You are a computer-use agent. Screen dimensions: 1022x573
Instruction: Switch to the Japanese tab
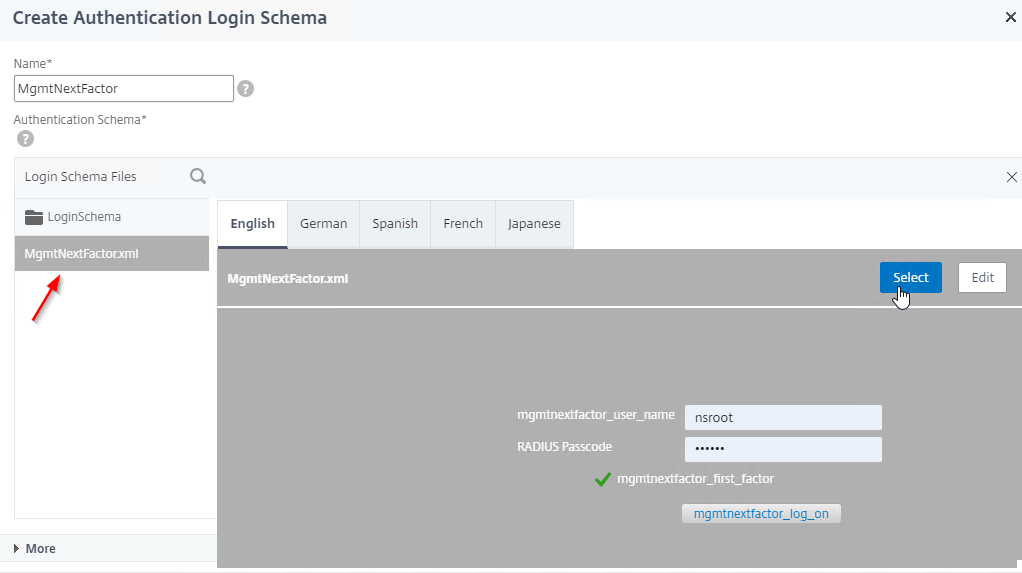pos(534,224)
